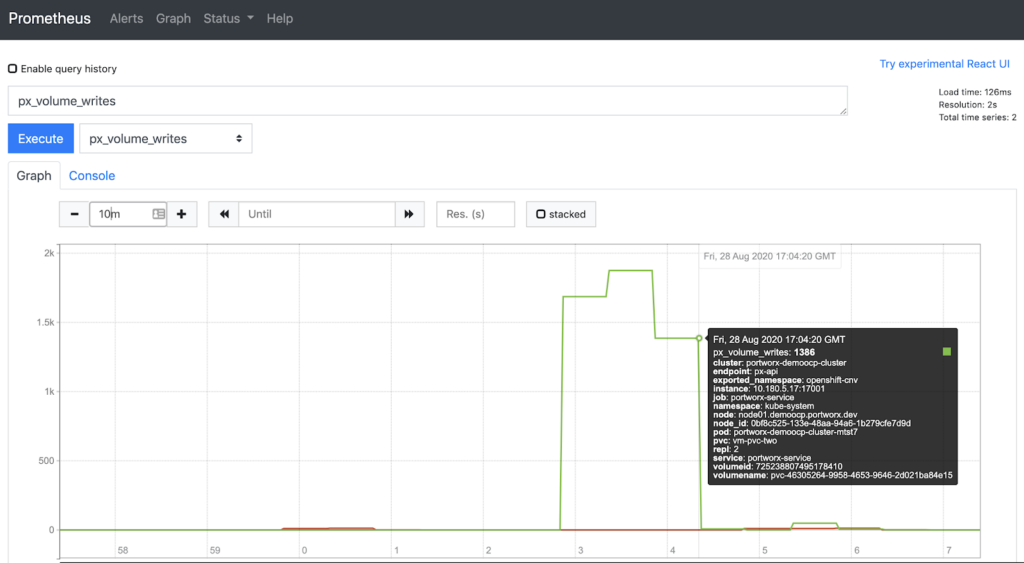Click the icon inside the range input

158,214
